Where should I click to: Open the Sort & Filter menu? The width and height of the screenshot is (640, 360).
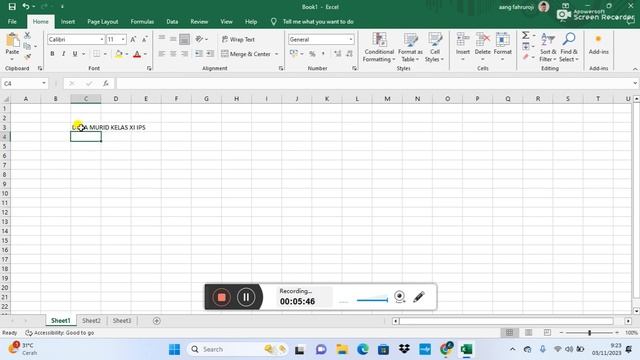(x=548, y=47)
